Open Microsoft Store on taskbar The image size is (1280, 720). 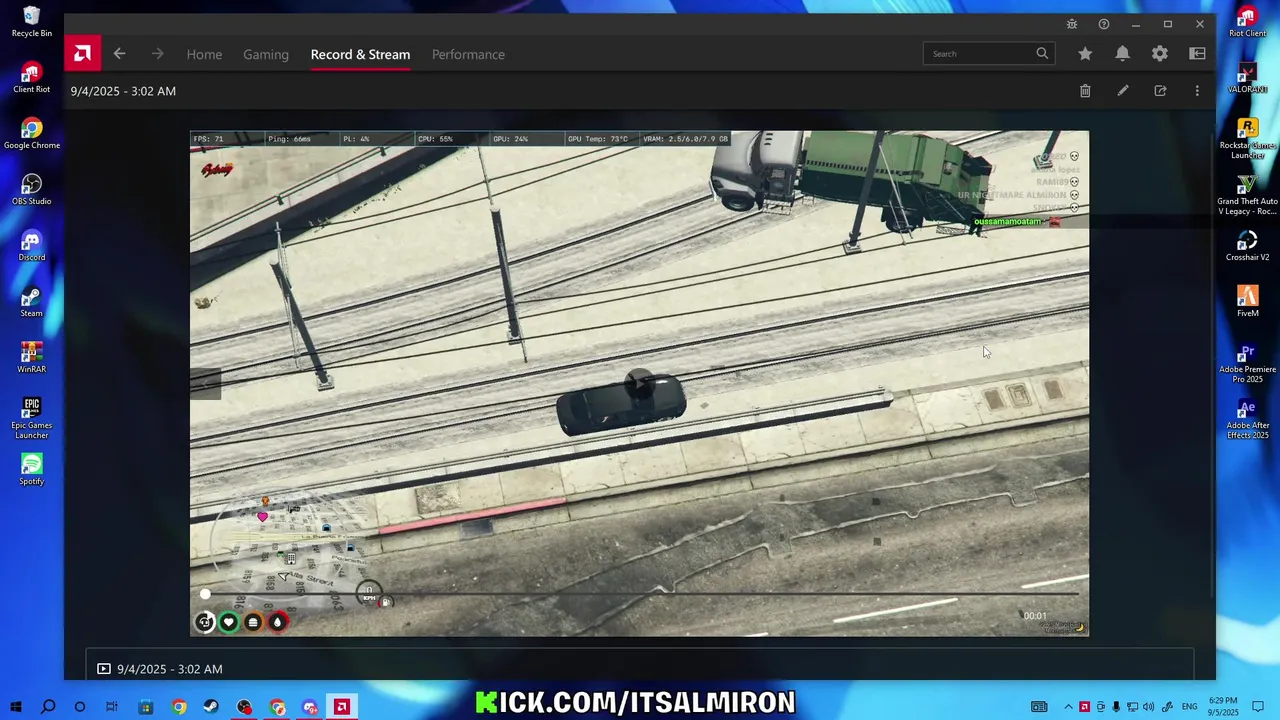pos(145,707)
